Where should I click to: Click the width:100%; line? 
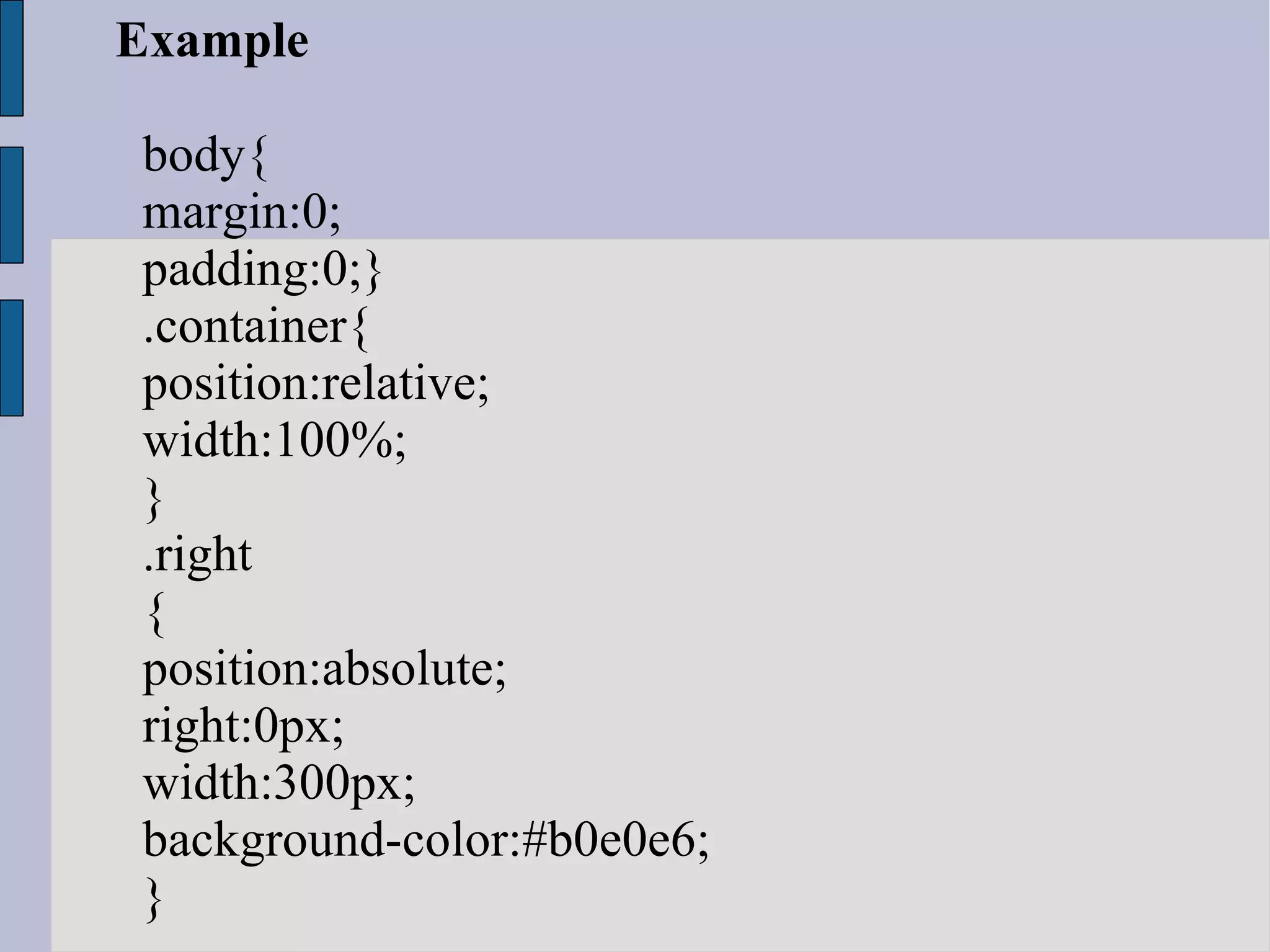click(274, 442)
